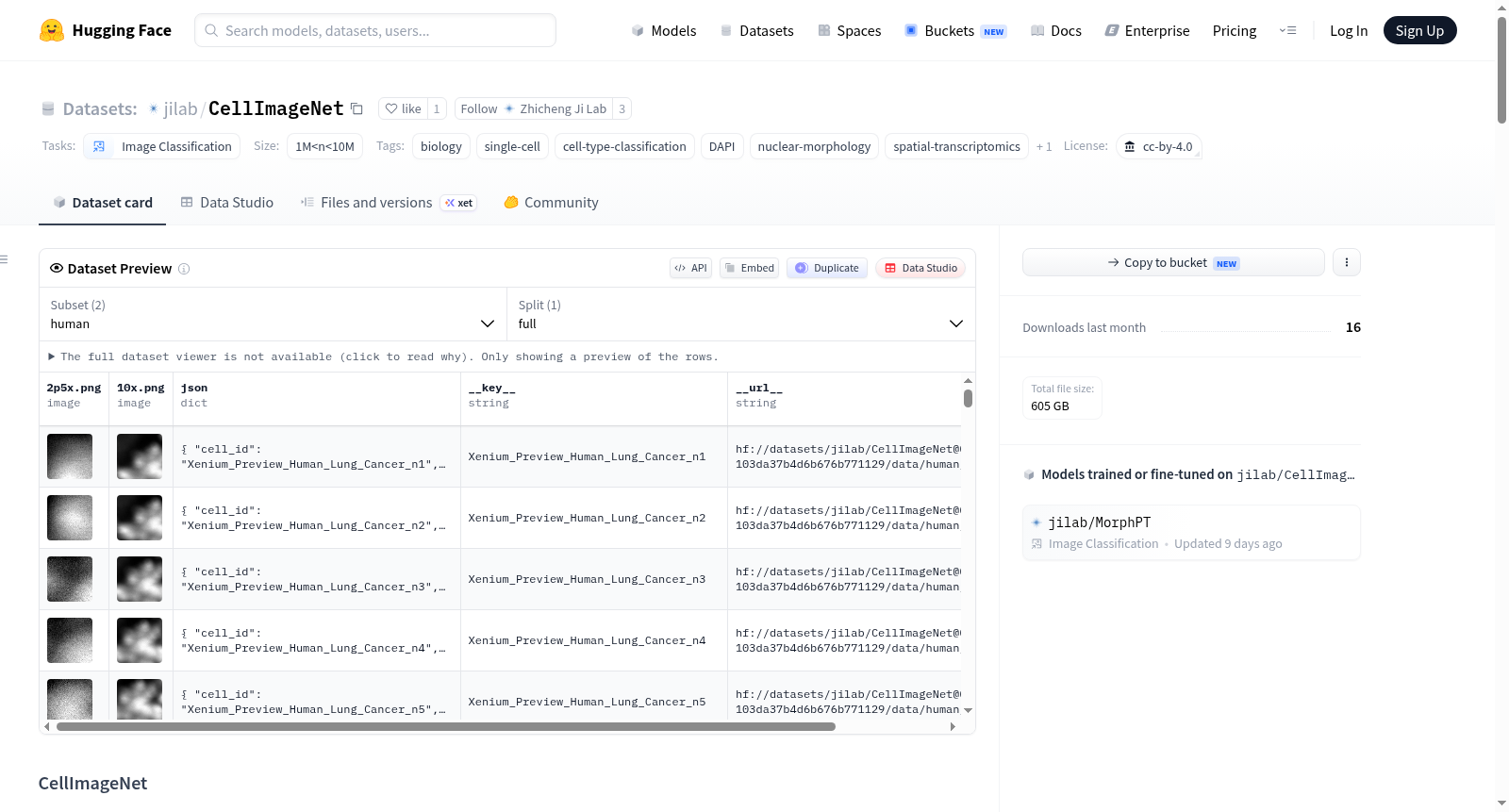Click the API button in Dataset Preview
Viewport: 1509px width, 812px height.
[690, 268]
